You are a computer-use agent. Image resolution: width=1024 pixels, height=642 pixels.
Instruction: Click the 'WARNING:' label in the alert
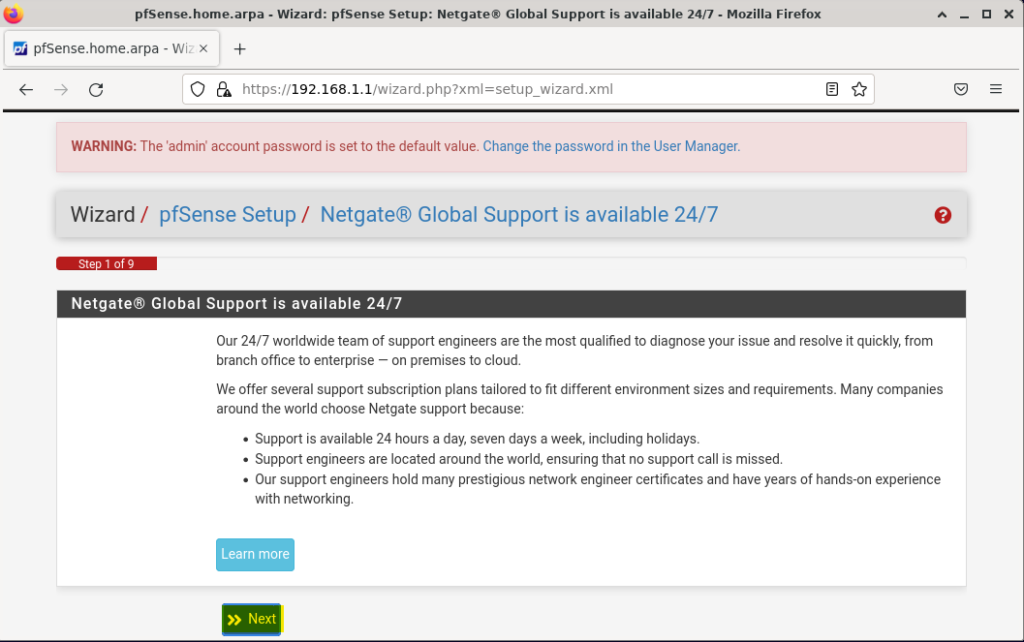104,146
